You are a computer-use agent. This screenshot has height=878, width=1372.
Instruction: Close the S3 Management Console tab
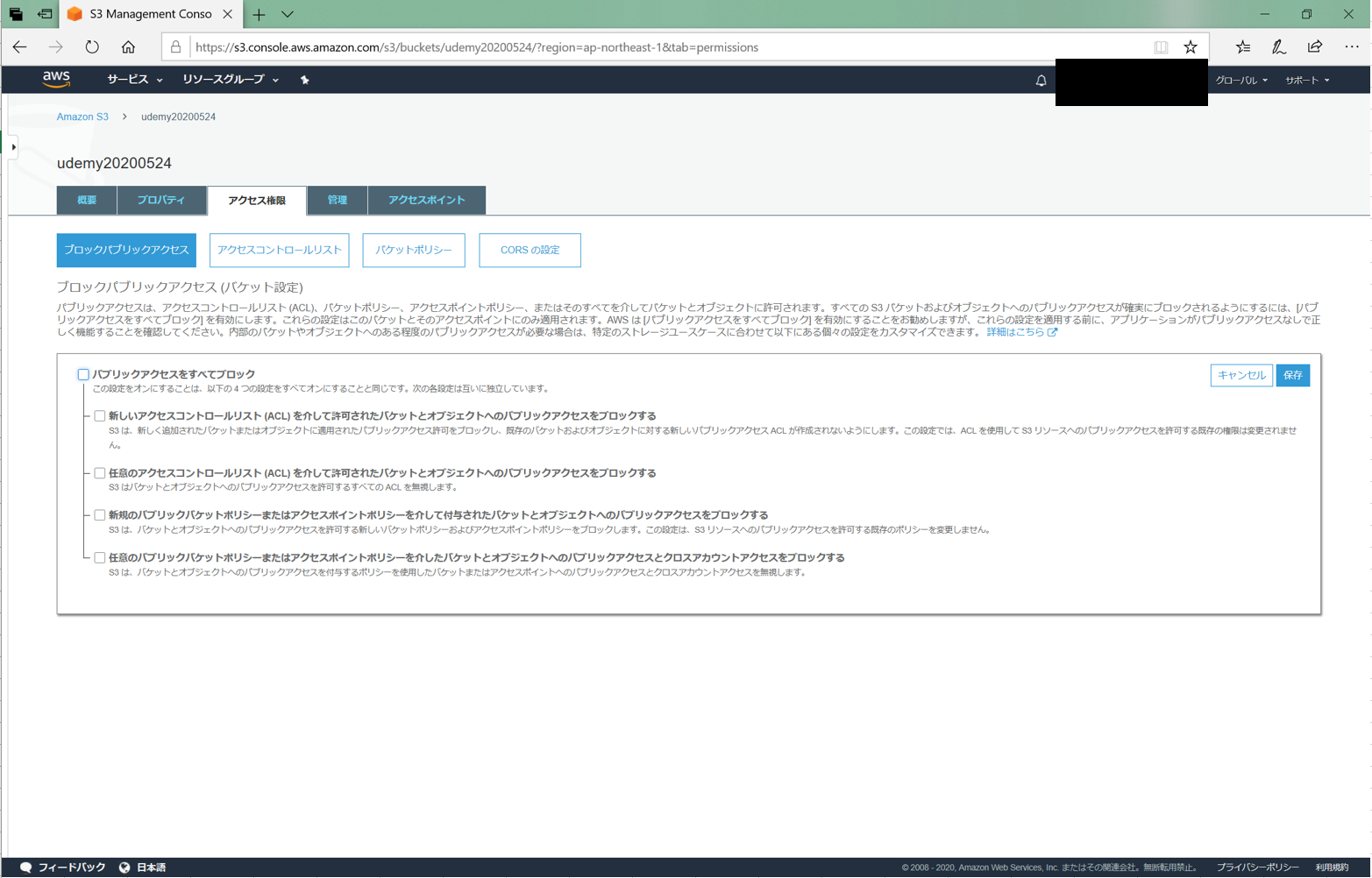pyautogui.click(x=228, y=14)
